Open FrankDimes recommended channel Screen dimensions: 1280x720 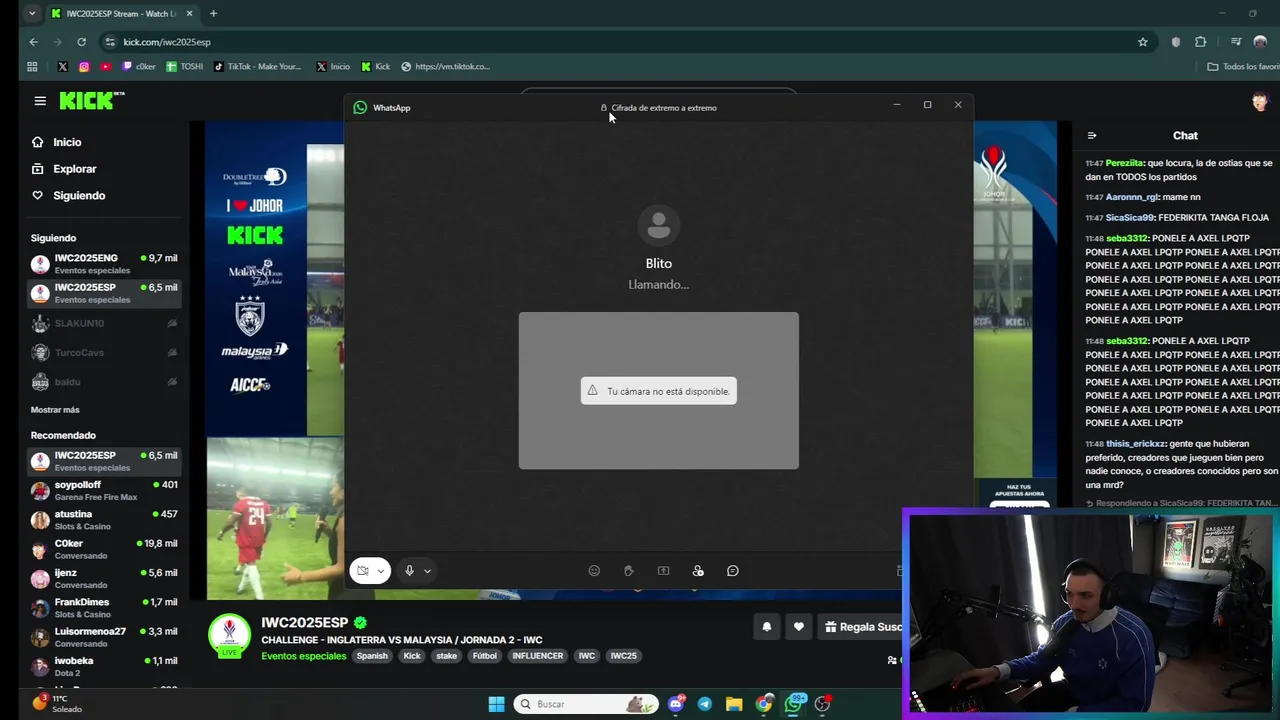pos(104,608)
